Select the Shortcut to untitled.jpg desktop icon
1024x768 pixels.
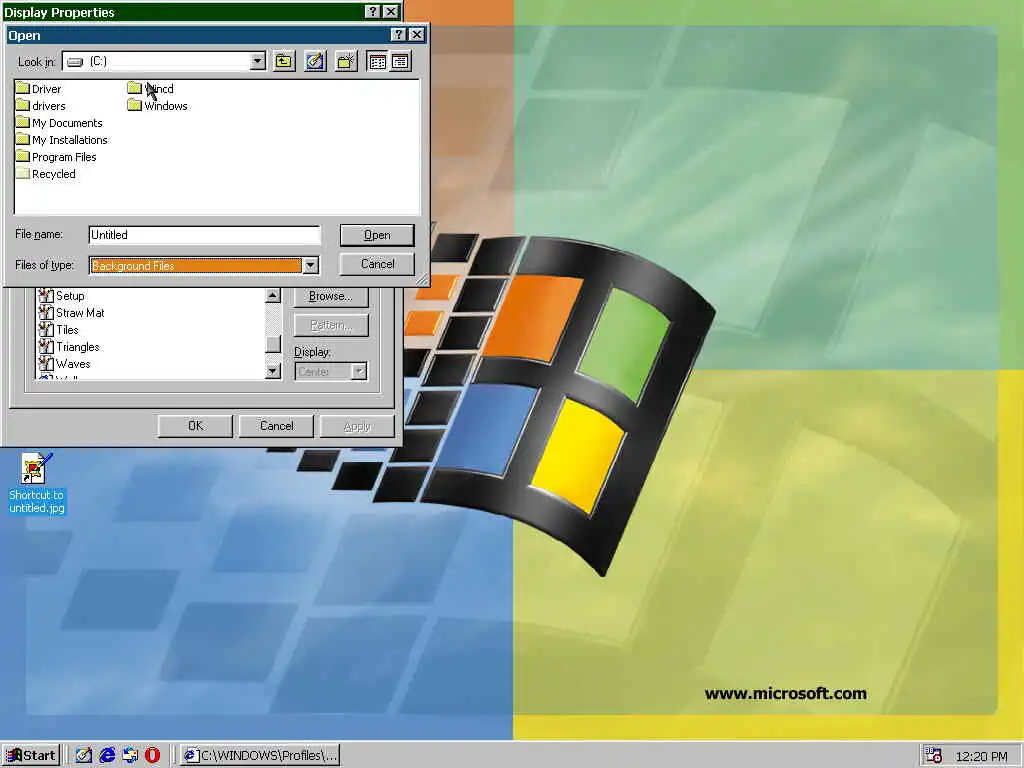37,483
